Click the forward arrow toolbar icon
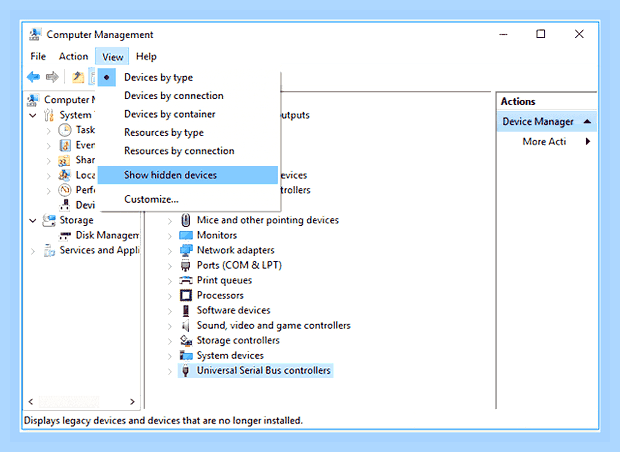The height and width of the screenshot is (452, 620). 52,77
